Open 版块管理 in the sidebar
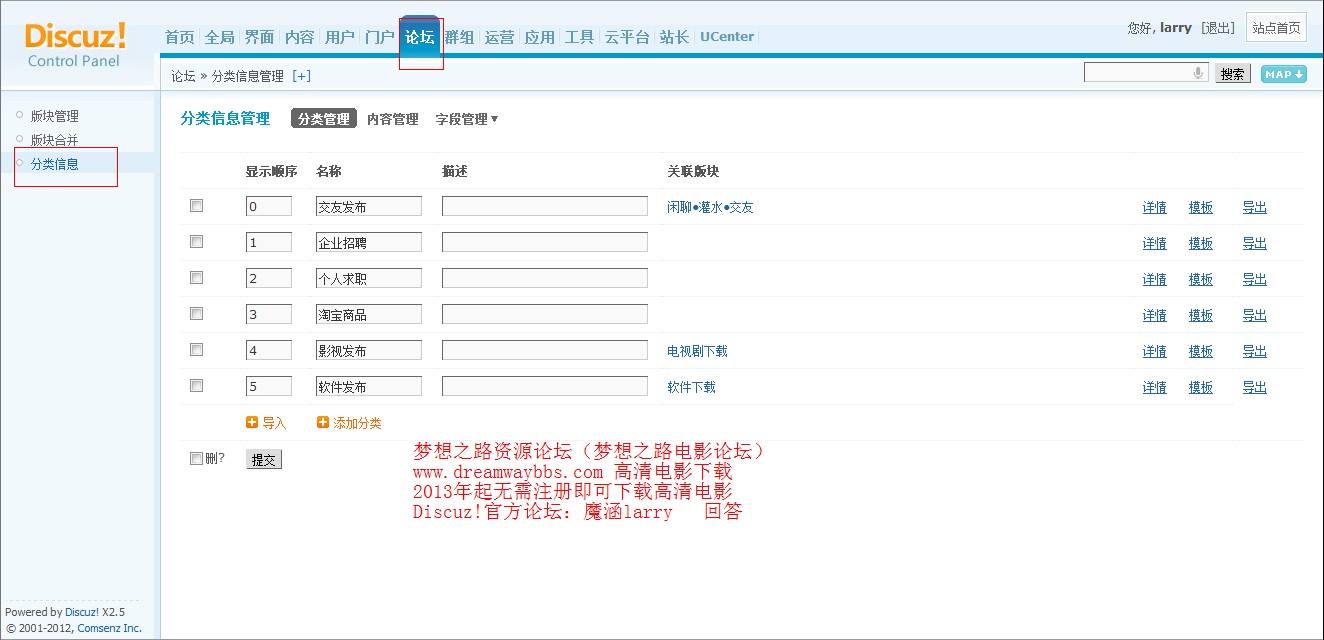1324x640 pixels. click(x=55, y=116)
